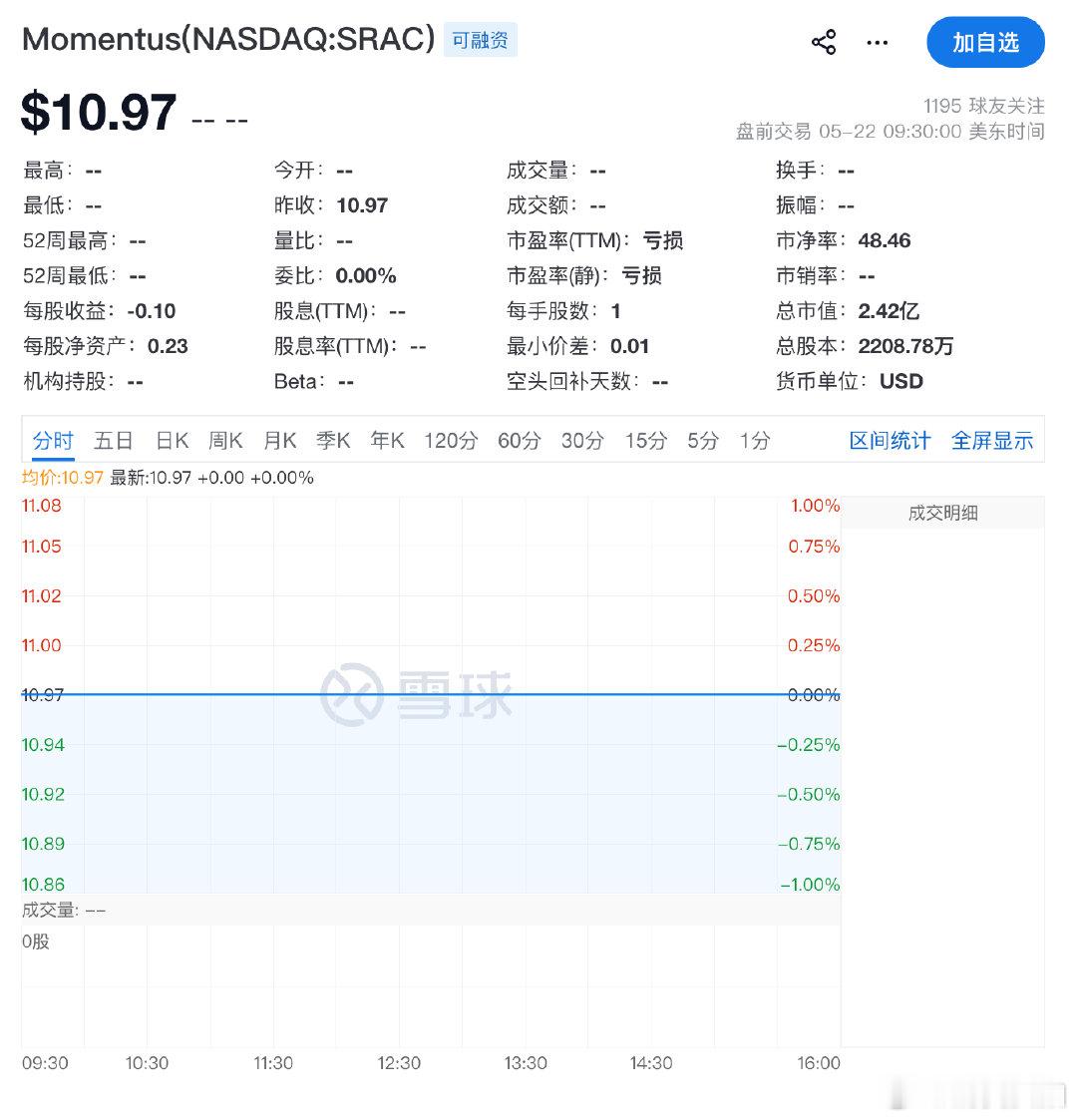Click the 可融资 tag

pyautogui.click(x=480, y=40)
